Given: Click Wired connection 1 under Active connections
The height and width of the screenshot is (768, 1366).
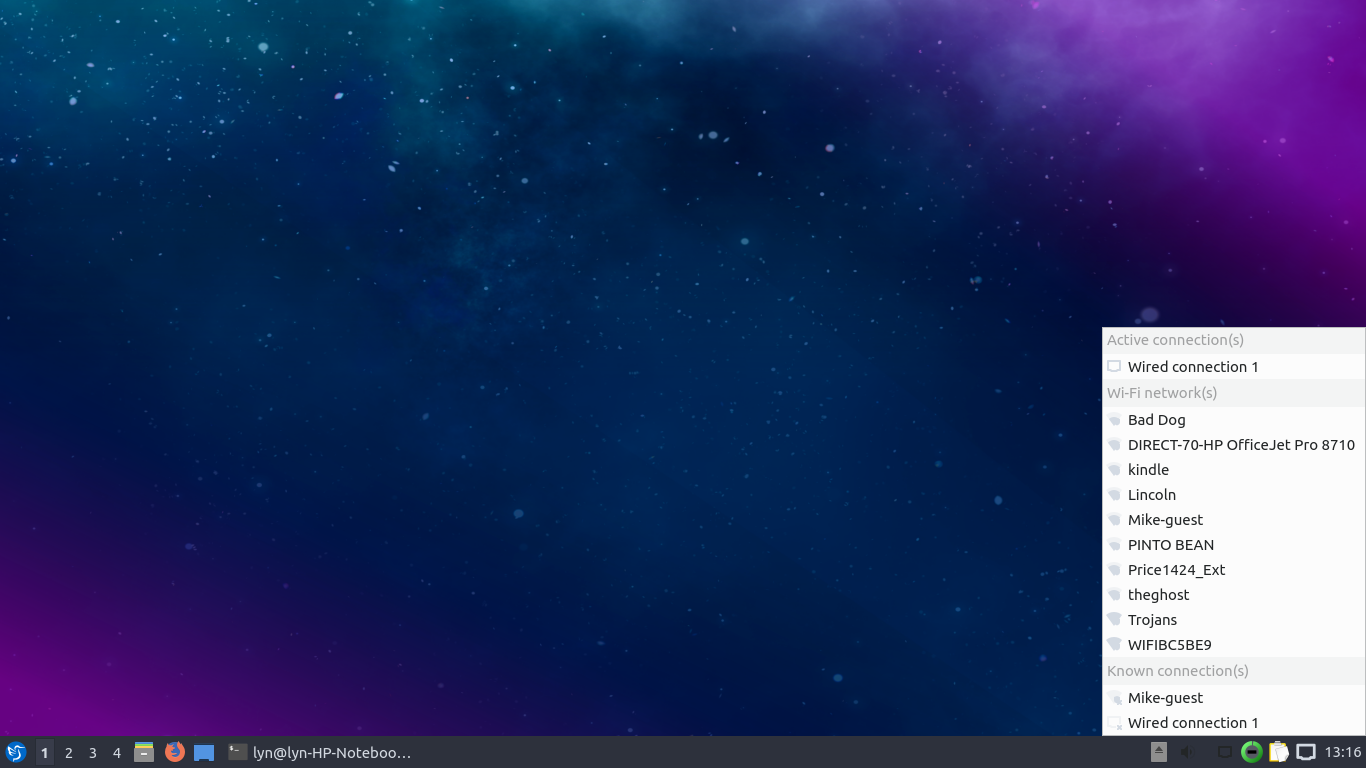Looking at the screenshot, I should (1192, 367).
